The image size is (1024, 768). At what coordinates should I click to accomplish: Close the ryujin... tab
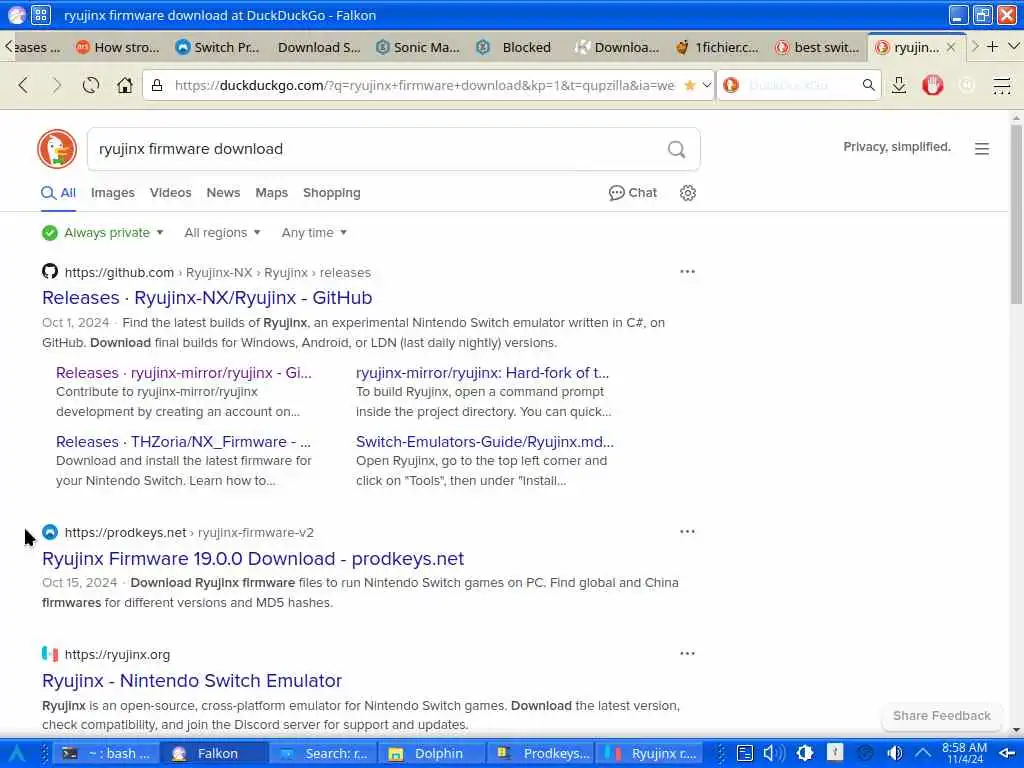click(951, 47)
